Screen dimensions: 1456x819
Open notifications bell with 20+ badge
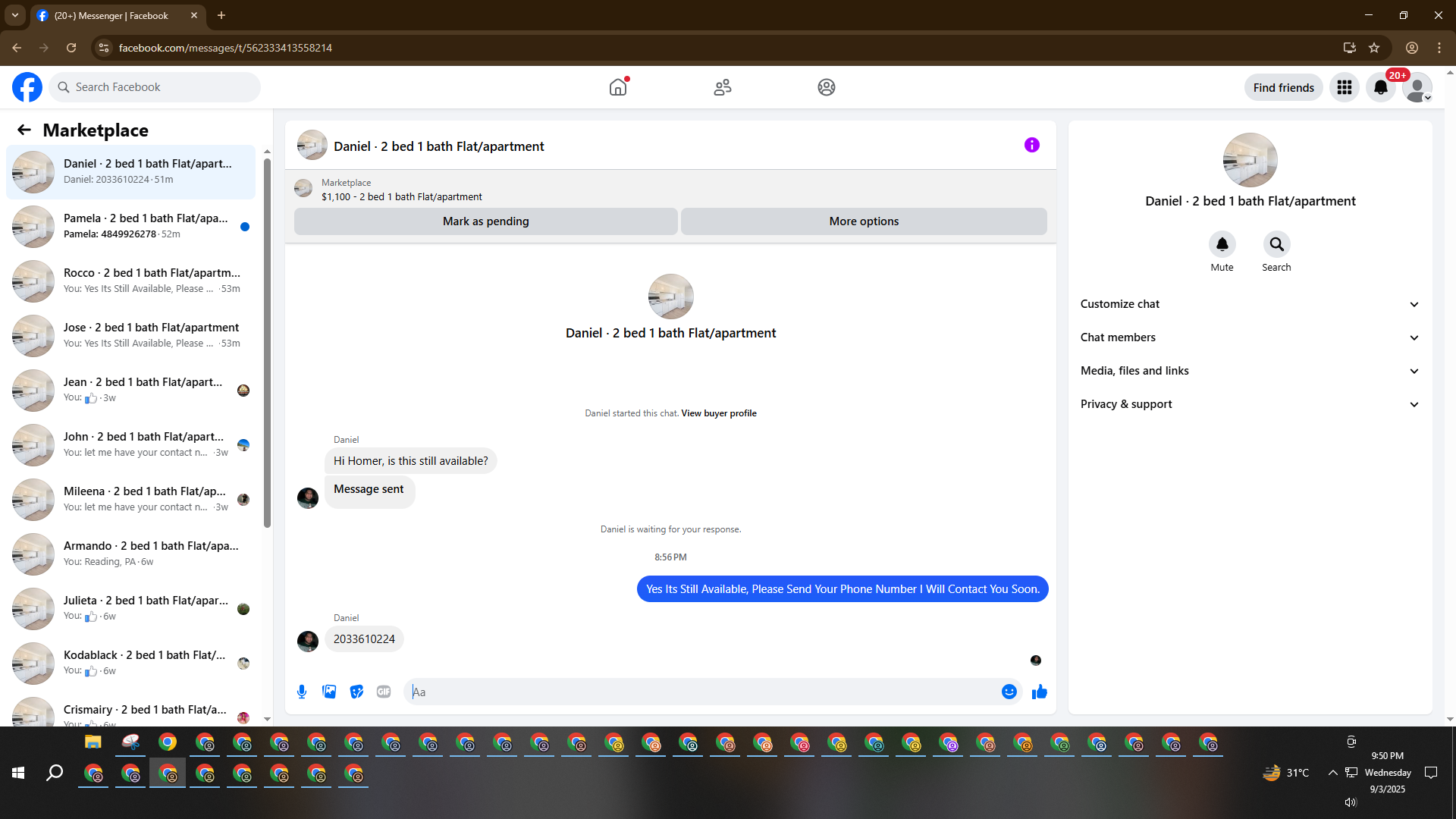[x=1381, y=87]
